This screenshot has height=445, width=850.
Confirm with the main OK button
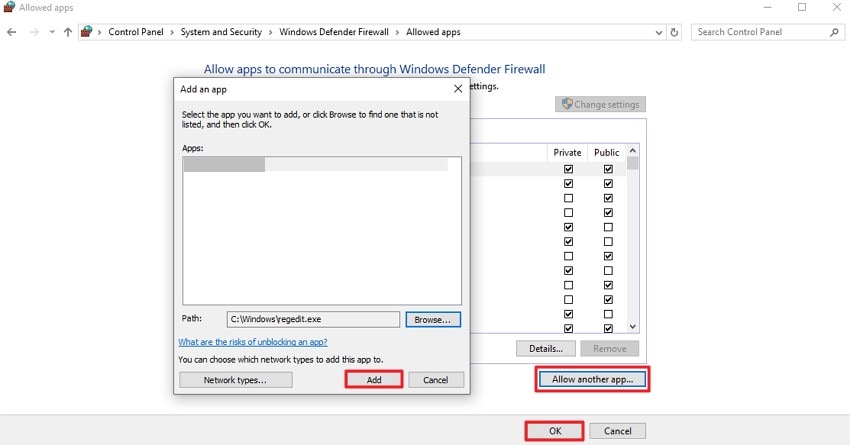555,431
